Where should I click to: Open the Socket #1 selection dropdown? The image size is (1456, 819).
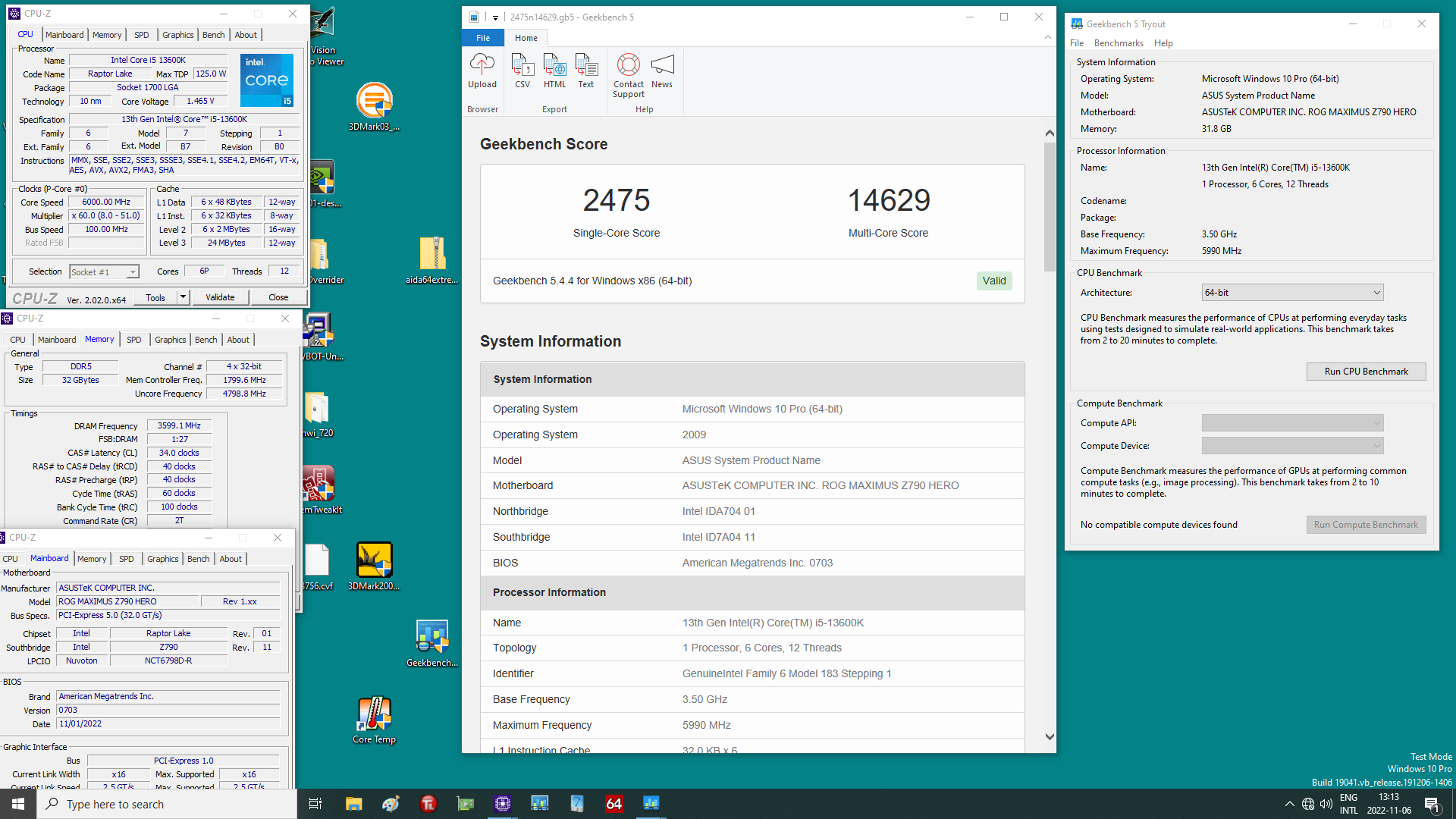click(104, 271)
